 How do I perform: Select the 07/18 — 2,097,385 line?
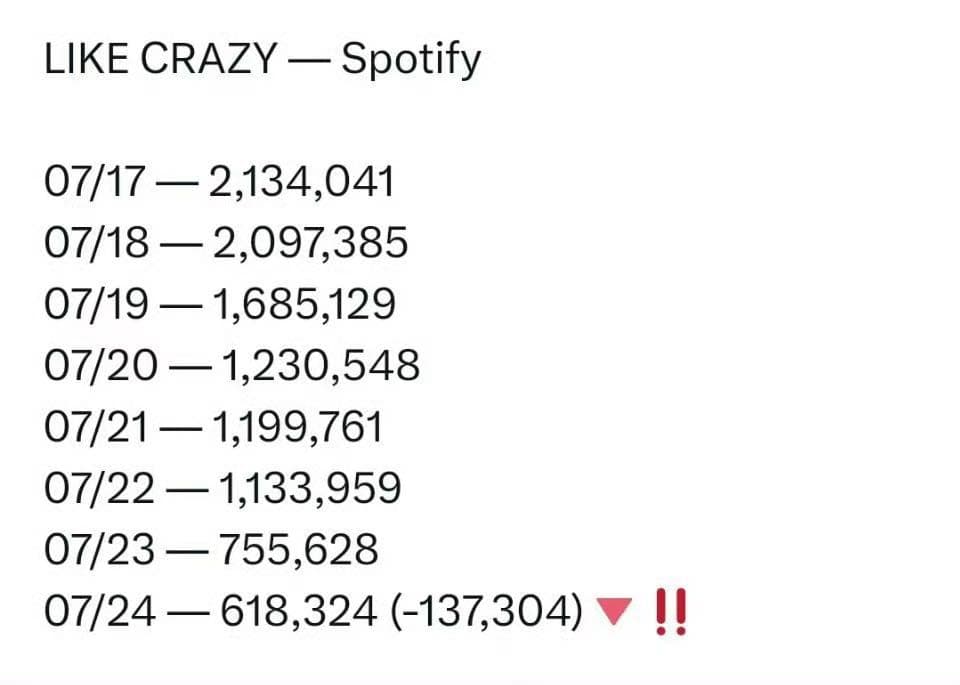tap(226, 242)
